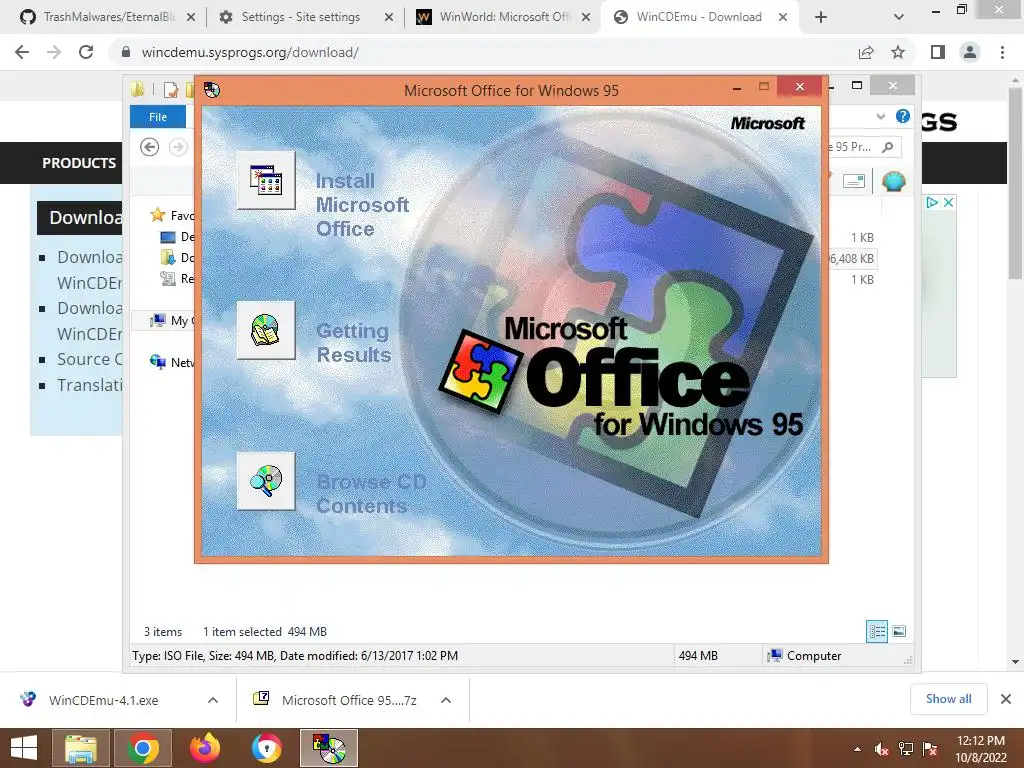
Task: Click the Explorer forward navigation arrow
Action: 178,147
